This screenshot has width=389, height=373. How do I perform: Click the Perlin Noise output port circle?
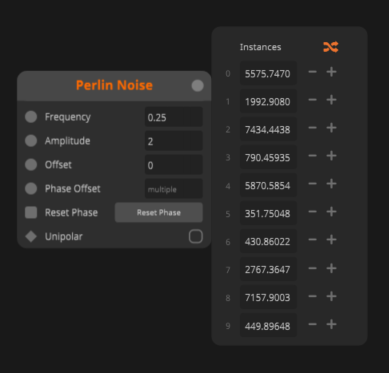(x=198, y=86)
